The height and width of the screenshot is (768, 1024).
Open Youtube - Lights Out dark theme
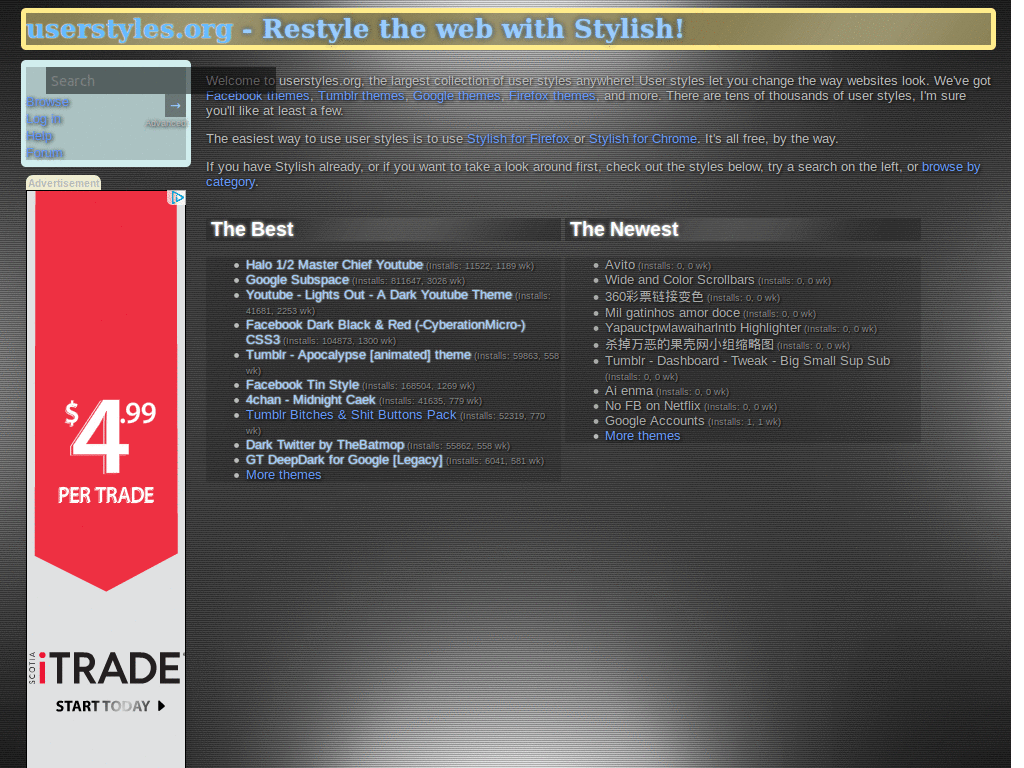tap(379, 295)
